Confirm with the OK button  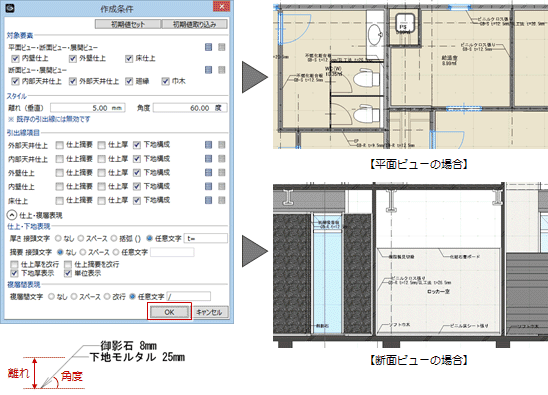click(169, 312)
